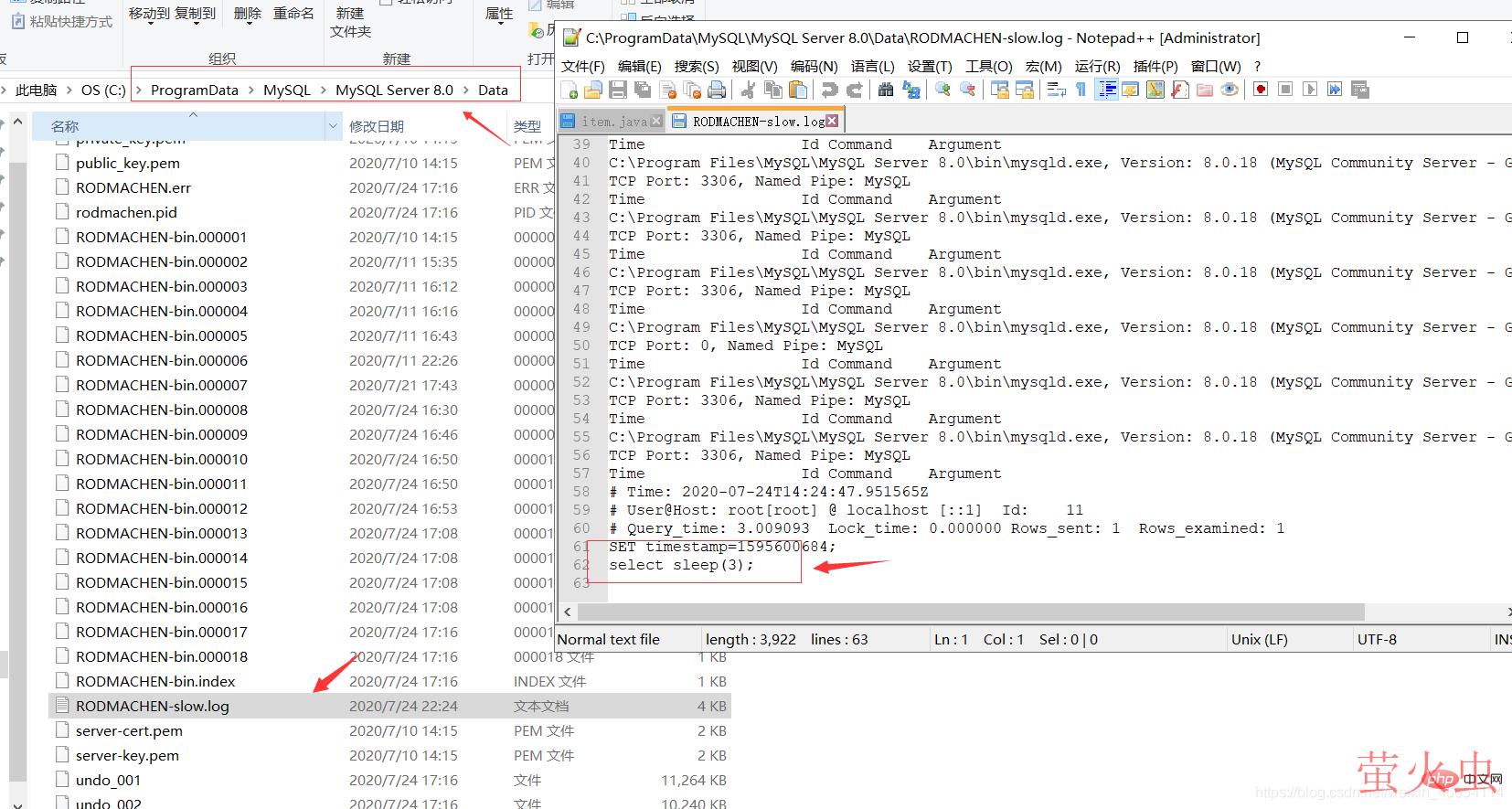The image size is (1512, 809).
Task: Click the Zoom In magnifier icon
Action: [942, 90]
